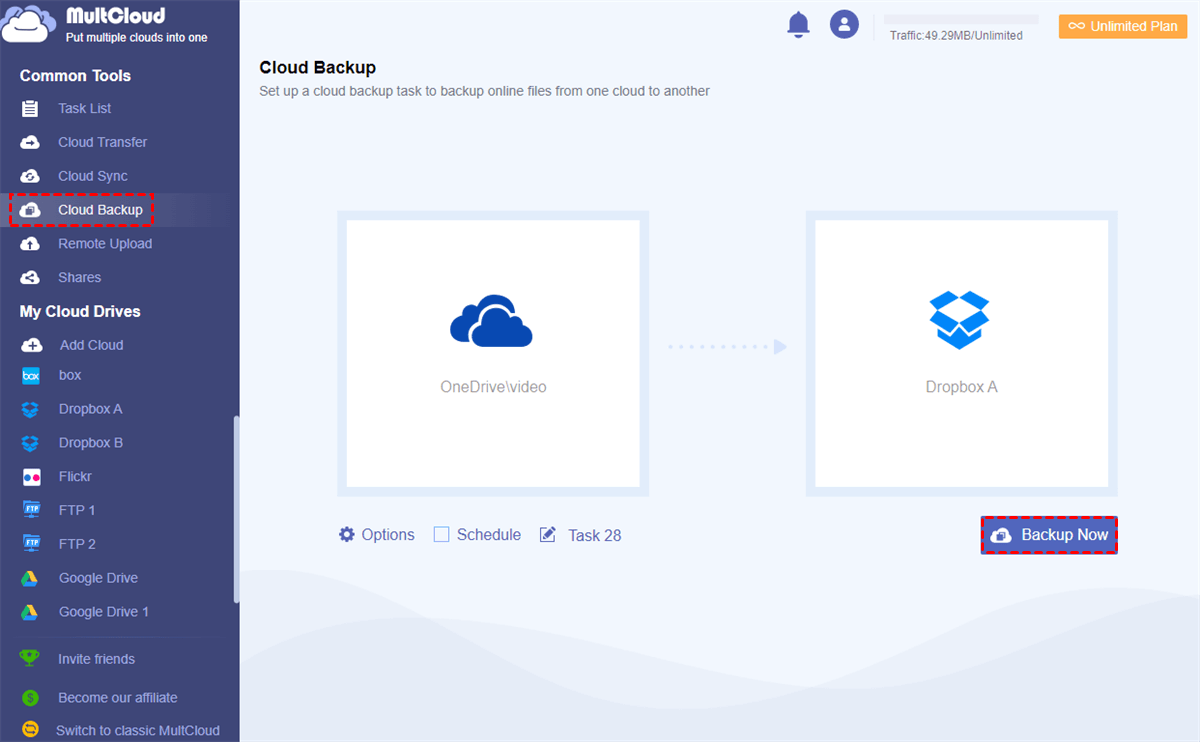Click the Task List clipboard icon
The height and width of the screenshot is (742, 1200).
[30, 108]
